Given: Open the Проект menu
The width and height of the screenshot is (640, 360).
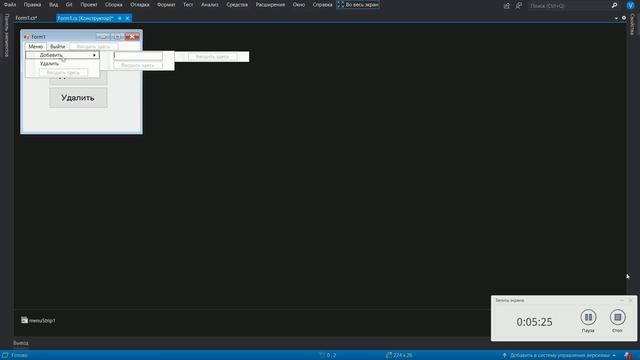Looking at the screenshot, I should point(89,5).
